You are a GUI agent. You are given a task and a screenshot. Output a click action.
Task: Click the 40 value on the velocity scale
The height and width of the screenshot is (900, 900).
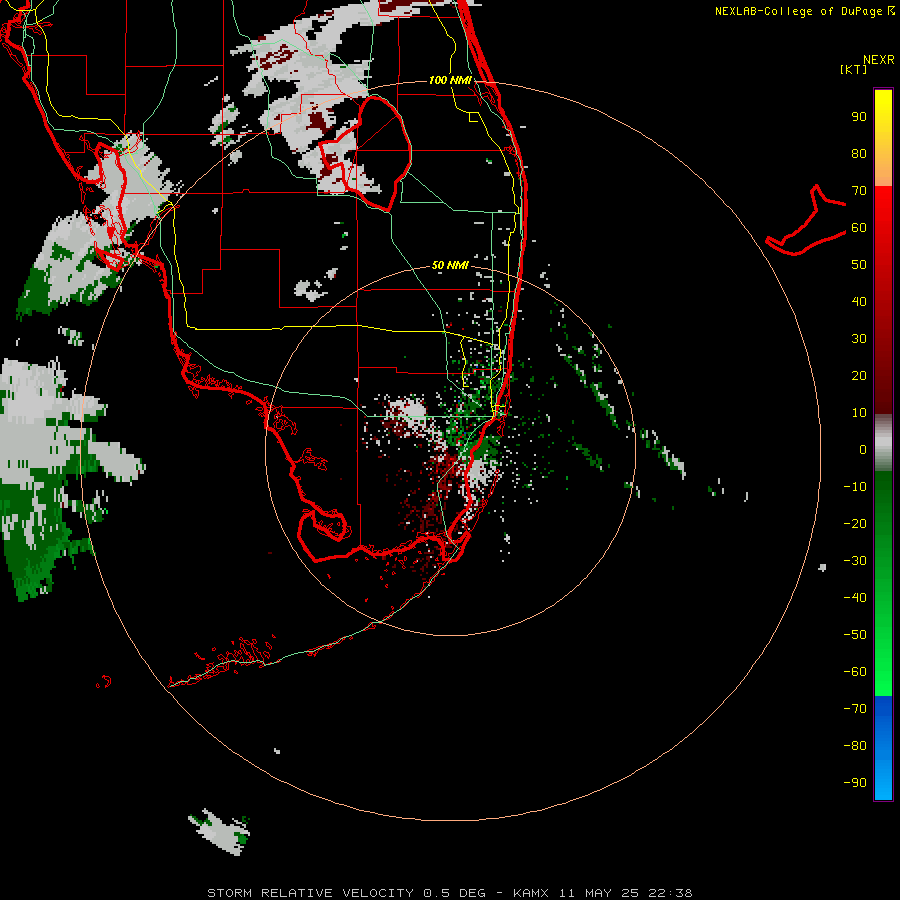(x=859, y=301)
